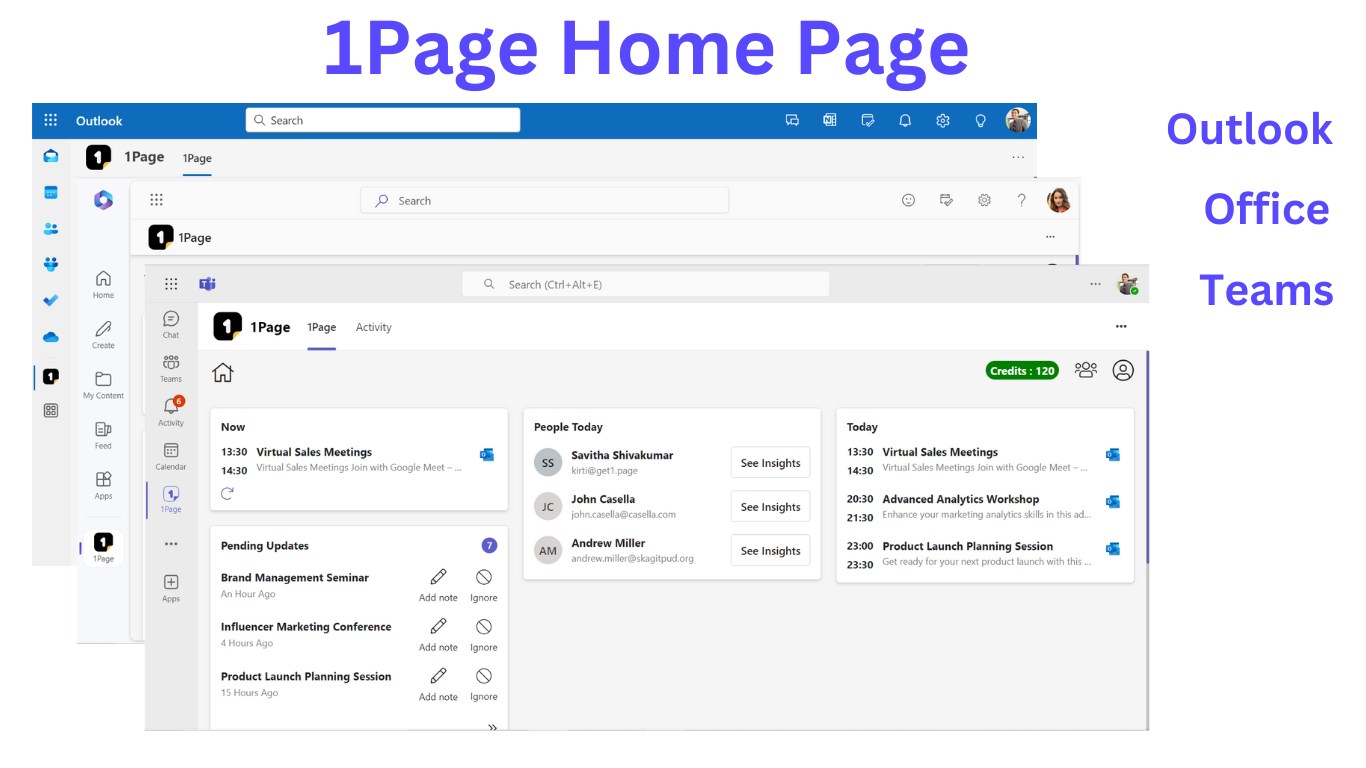Add note to Brand Management Seminar

point(438,585)
